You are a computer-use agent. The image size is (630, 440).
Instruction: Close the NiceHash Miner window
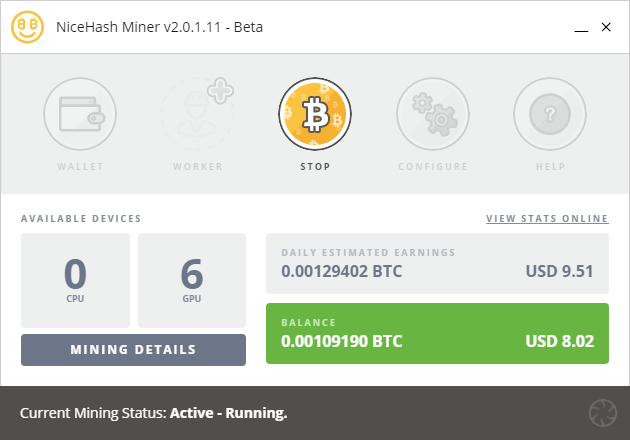pyautogui.click(x=606, y=28)
